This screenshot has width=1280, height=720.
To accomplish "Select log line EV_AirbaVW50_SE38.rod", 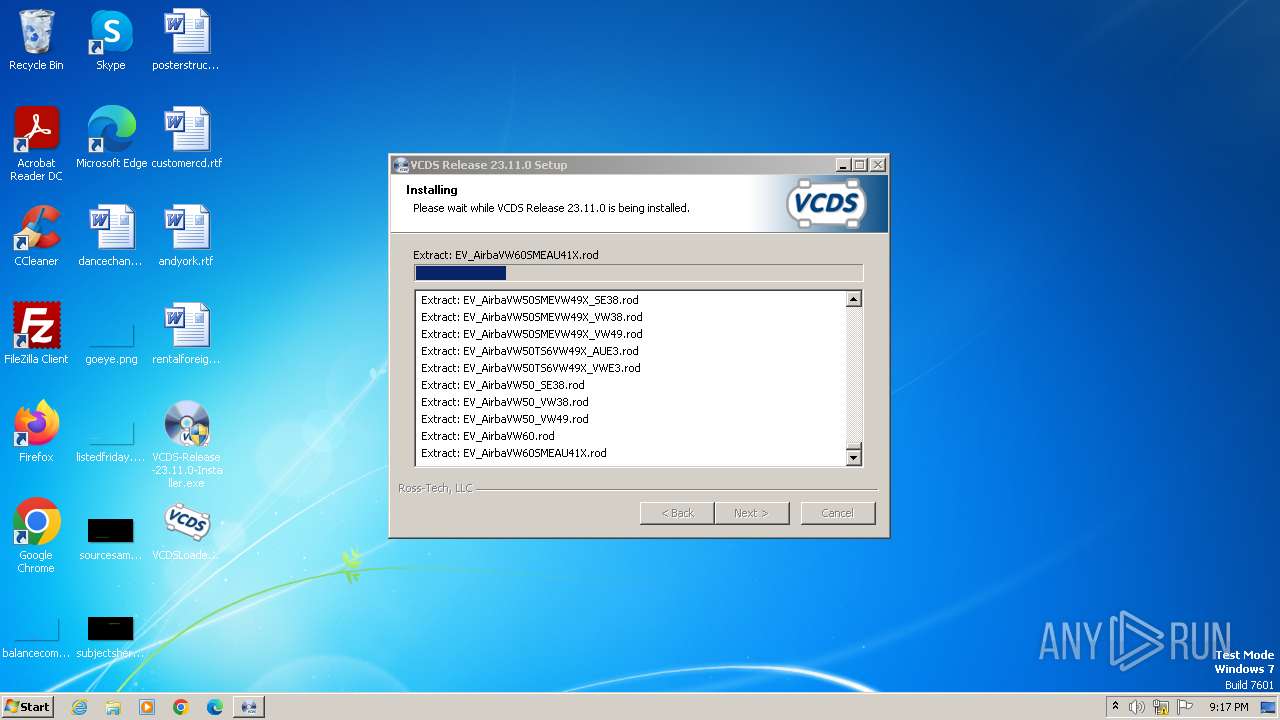I will 502,385.
